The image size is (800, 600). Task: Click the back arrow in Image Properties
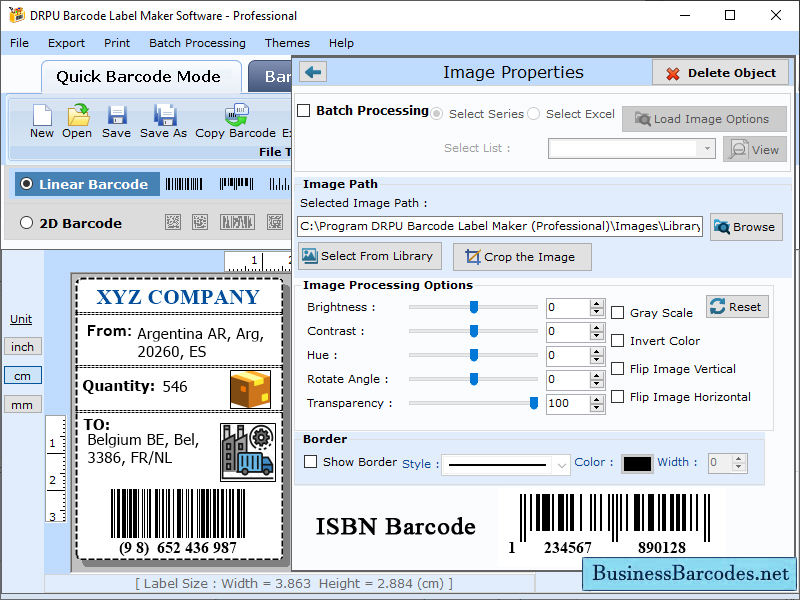pos(313,72)
